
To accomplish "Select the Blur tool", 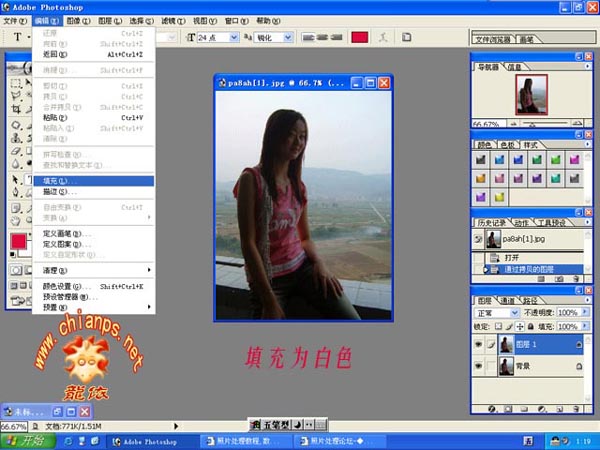I will [x=16, y=164].
